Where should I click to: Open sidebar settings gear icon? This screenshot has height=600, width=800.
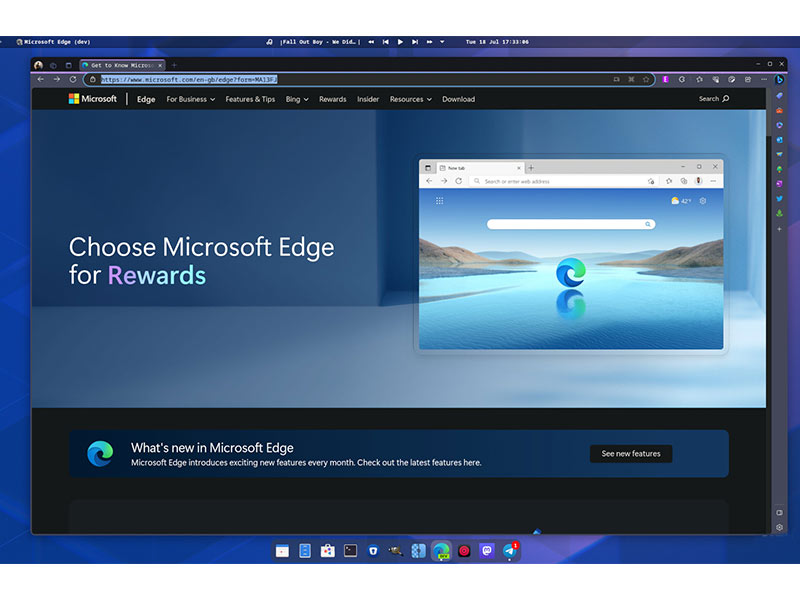coord(779,528)
